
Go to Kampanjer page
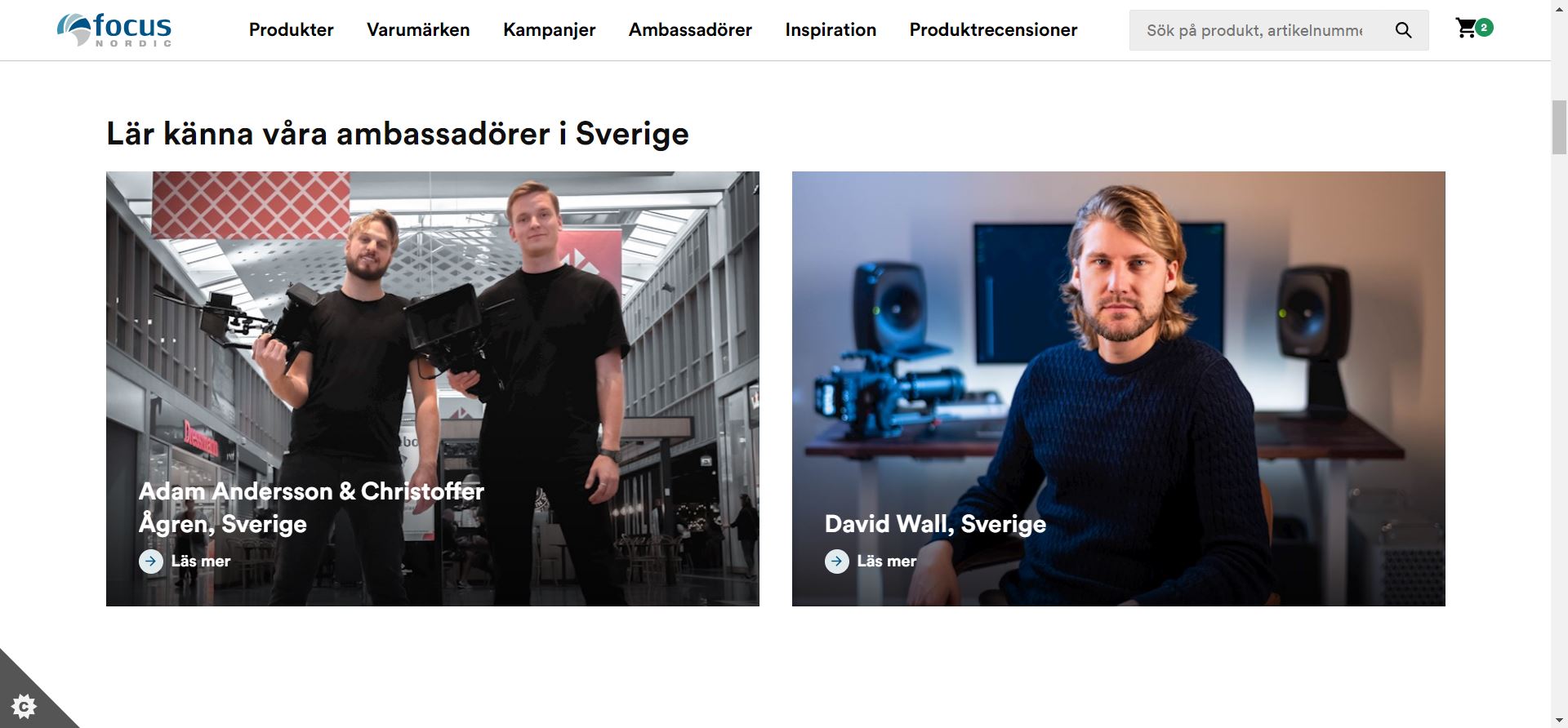(x=550, y=30)
